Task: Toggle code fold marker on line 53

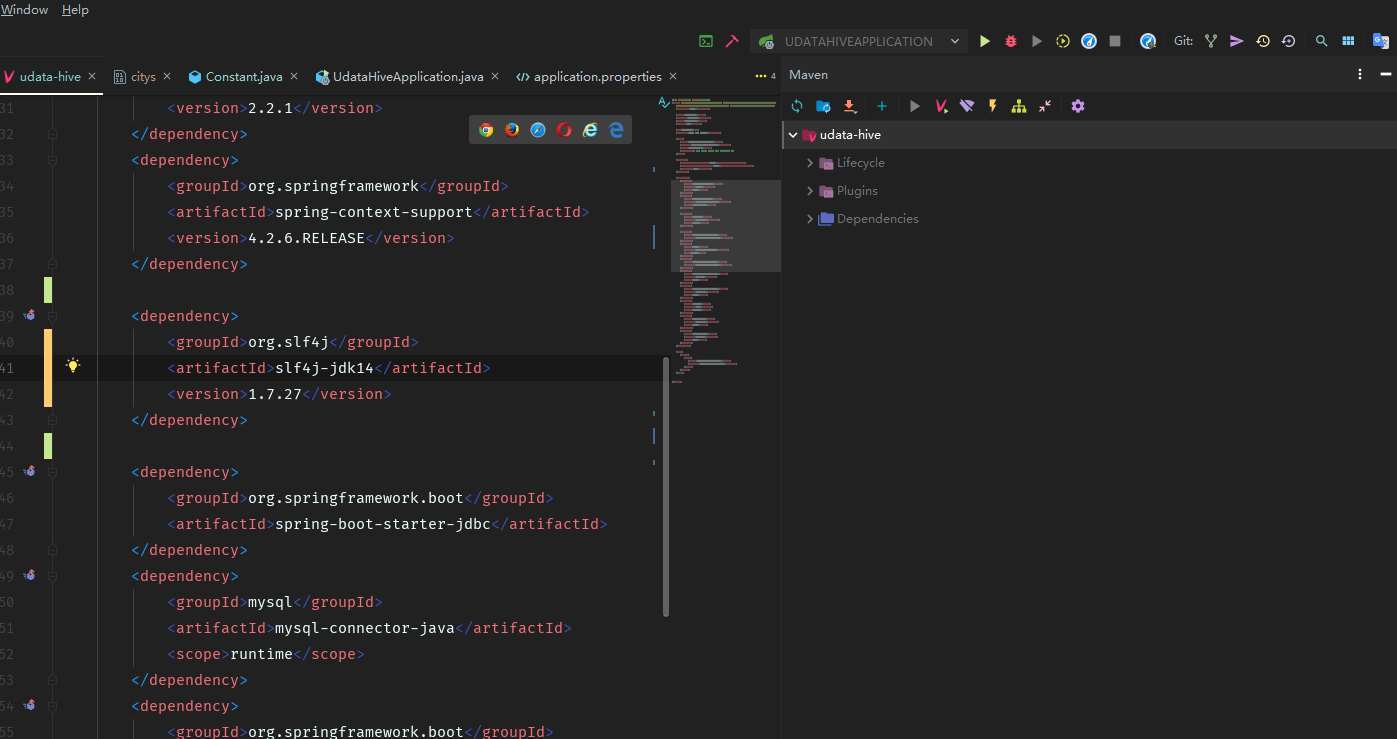Action: coord(52,680)
